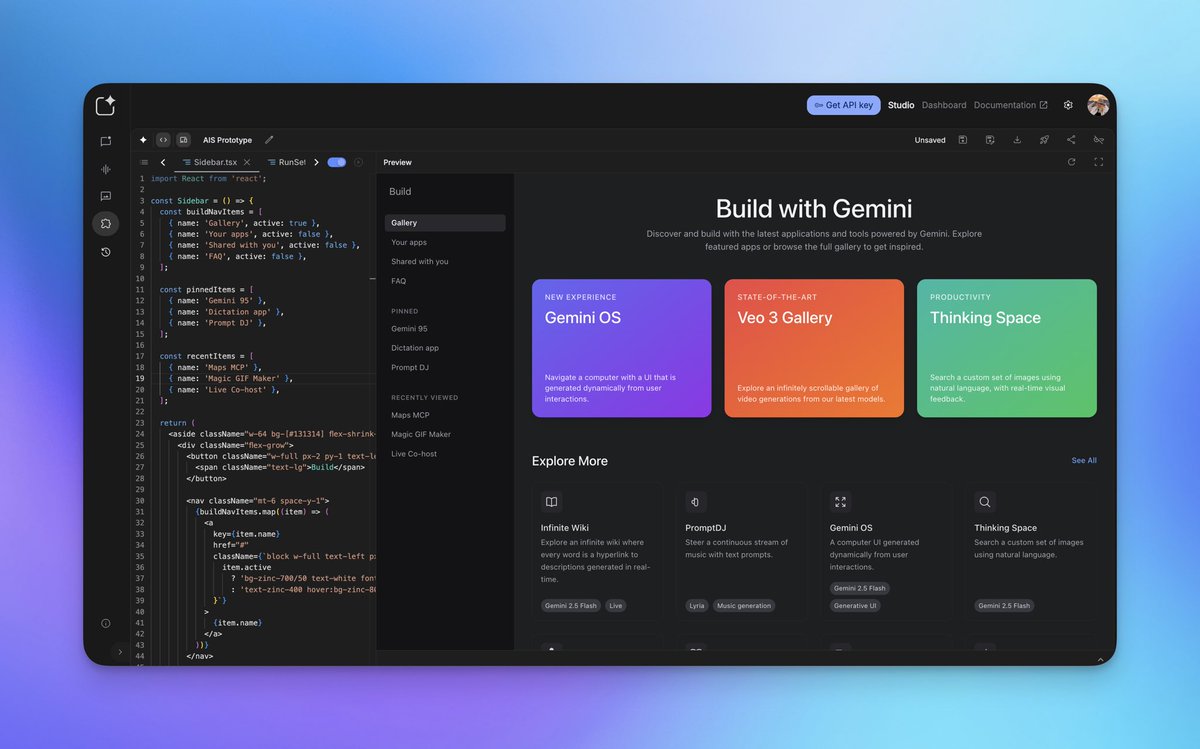Screen dimensions: 1200x749
Task: Click the AI Studio sparkle logo
Action: (x=106, y=105)
